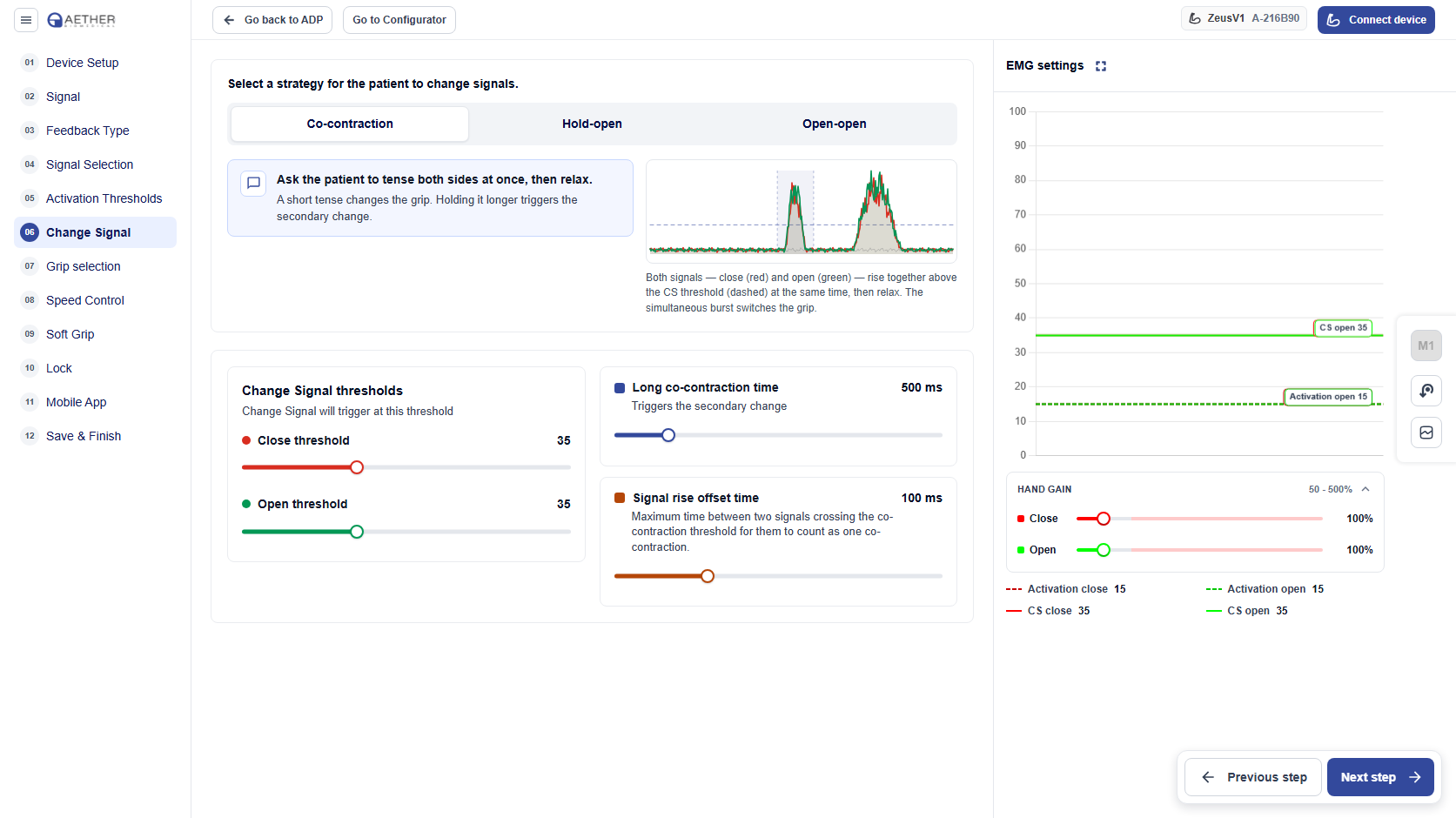This screenshot has width=1456, height=818.
Task: Open Activation Thresholds step
Action: [96, 198]
